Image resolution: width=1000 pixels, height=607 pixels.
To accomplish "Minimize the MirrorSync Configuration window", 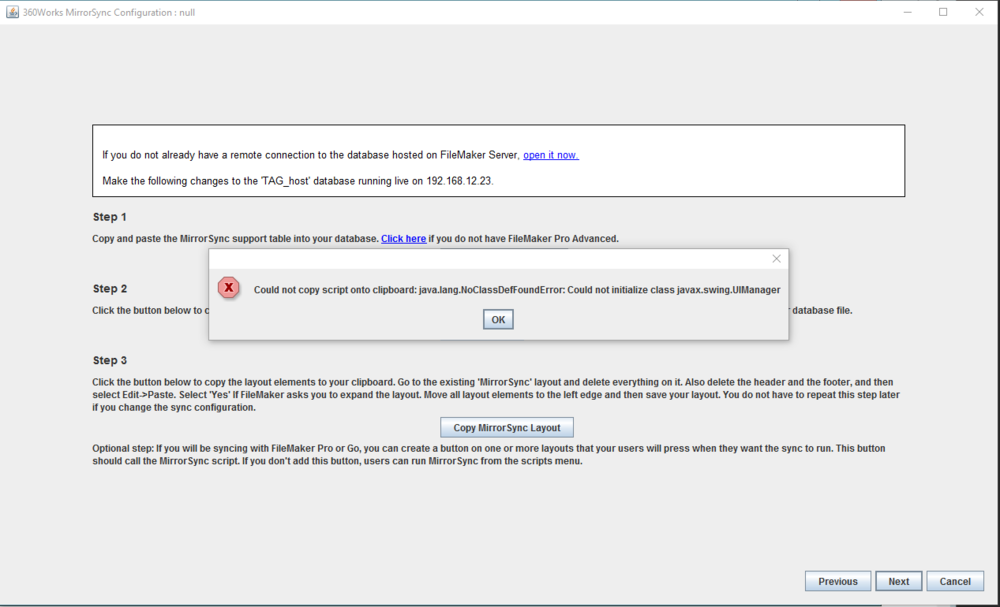I will tap(908, 12).
